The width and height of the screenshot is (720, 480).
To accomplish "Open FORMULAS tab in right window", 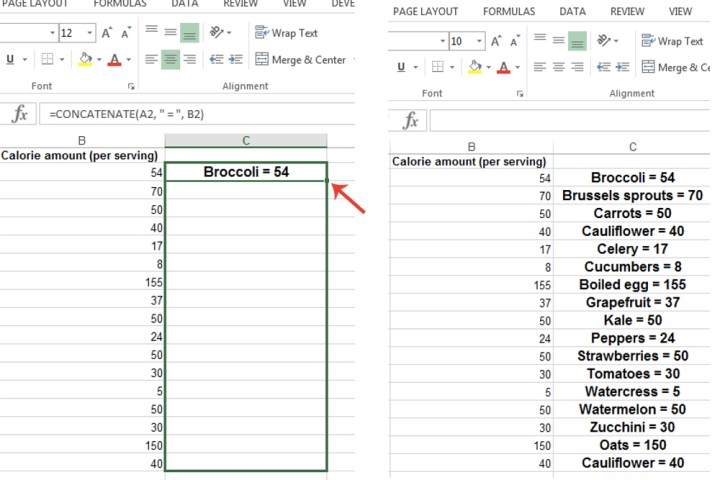I will pos(509,11).
